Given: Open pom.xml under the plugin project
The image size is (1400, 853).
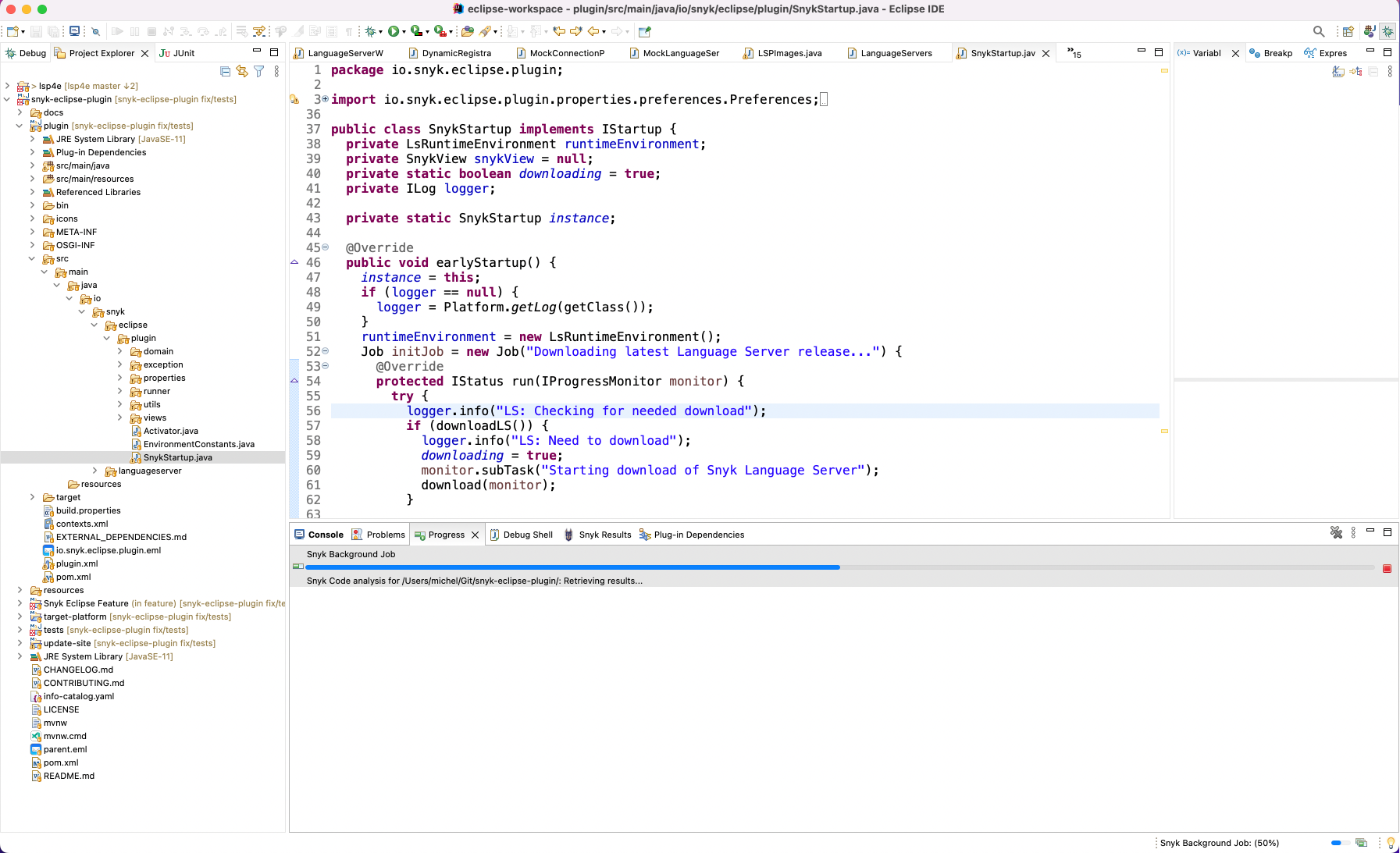Looking at the screenshot, I should (x=73, y=577).
